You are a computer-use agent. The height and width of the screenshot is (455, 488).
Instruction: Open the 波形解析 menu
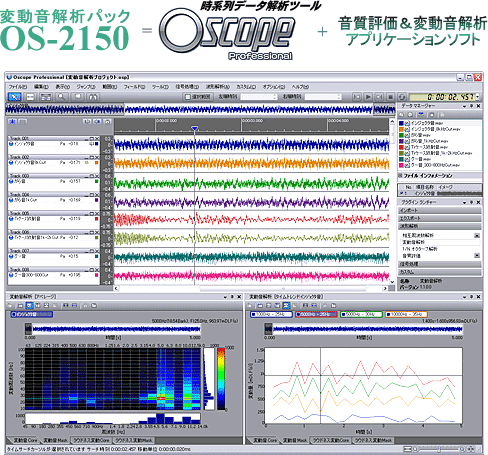point(217,87)
